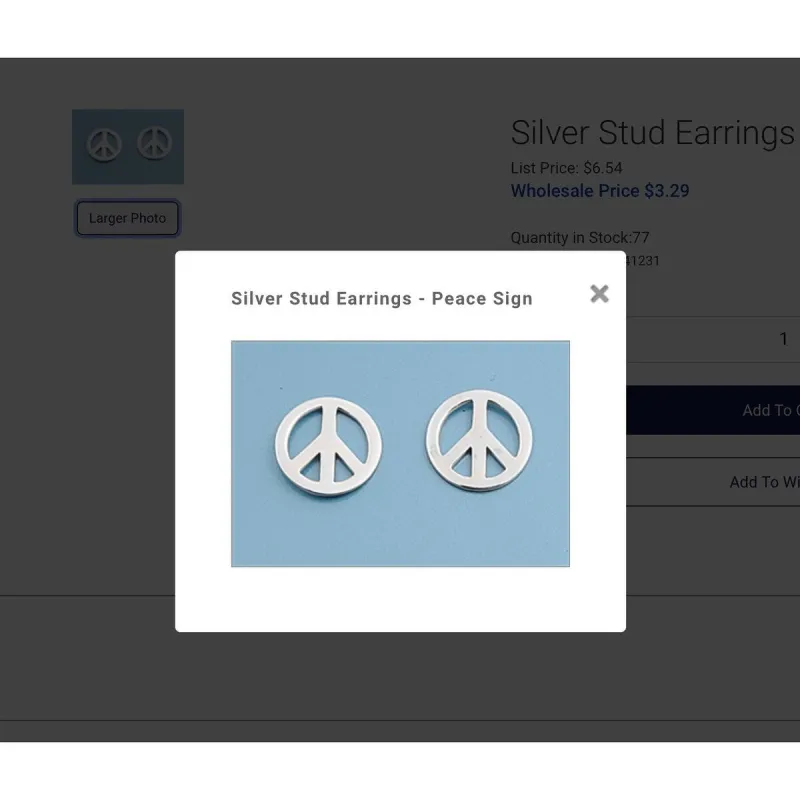This screenshot has height=800, width=800.
Task: Click the left peace sign earring in the enlarged photo
Action: (328, 447)
